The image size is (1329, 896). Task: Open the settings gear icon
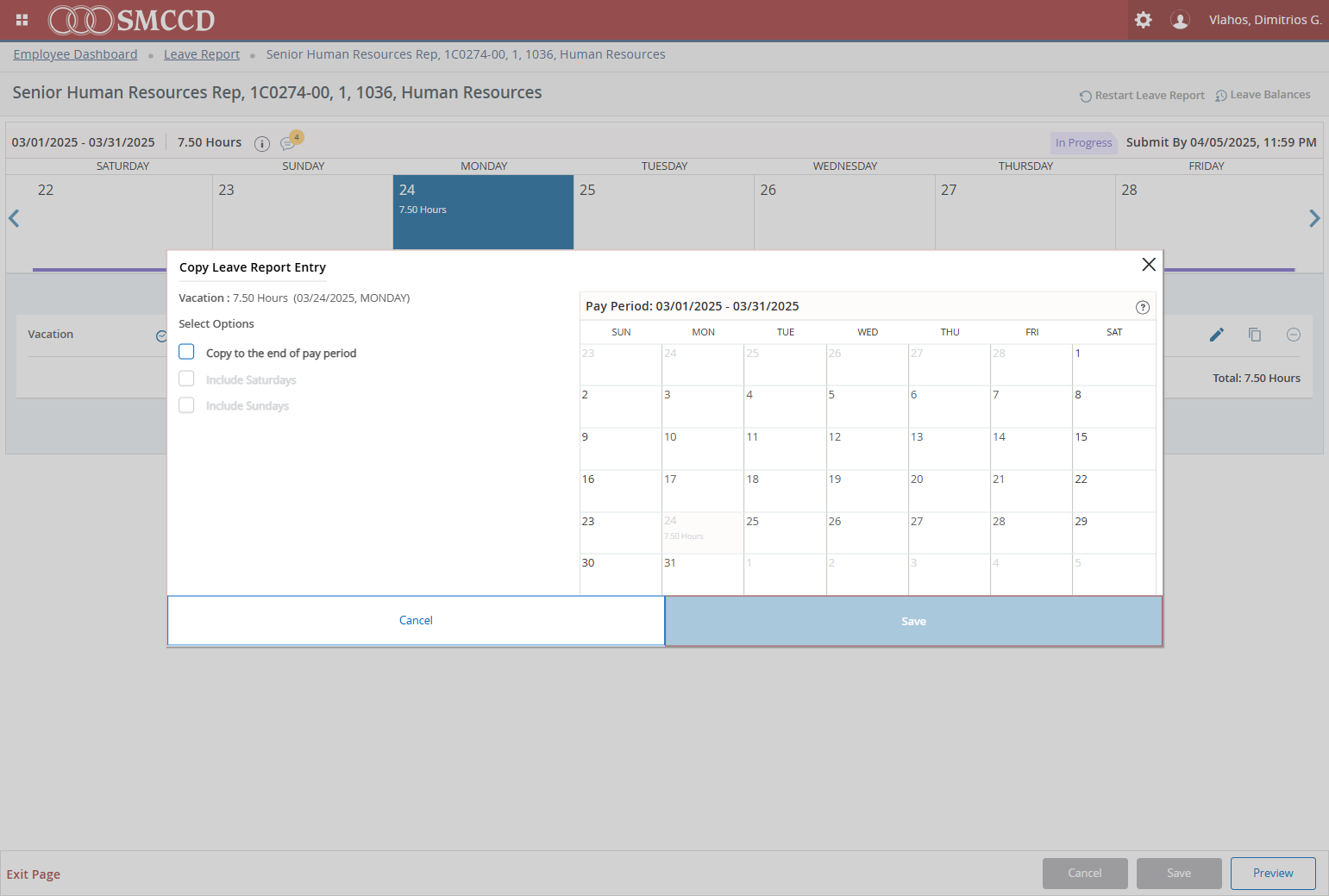coord(1143,20)
